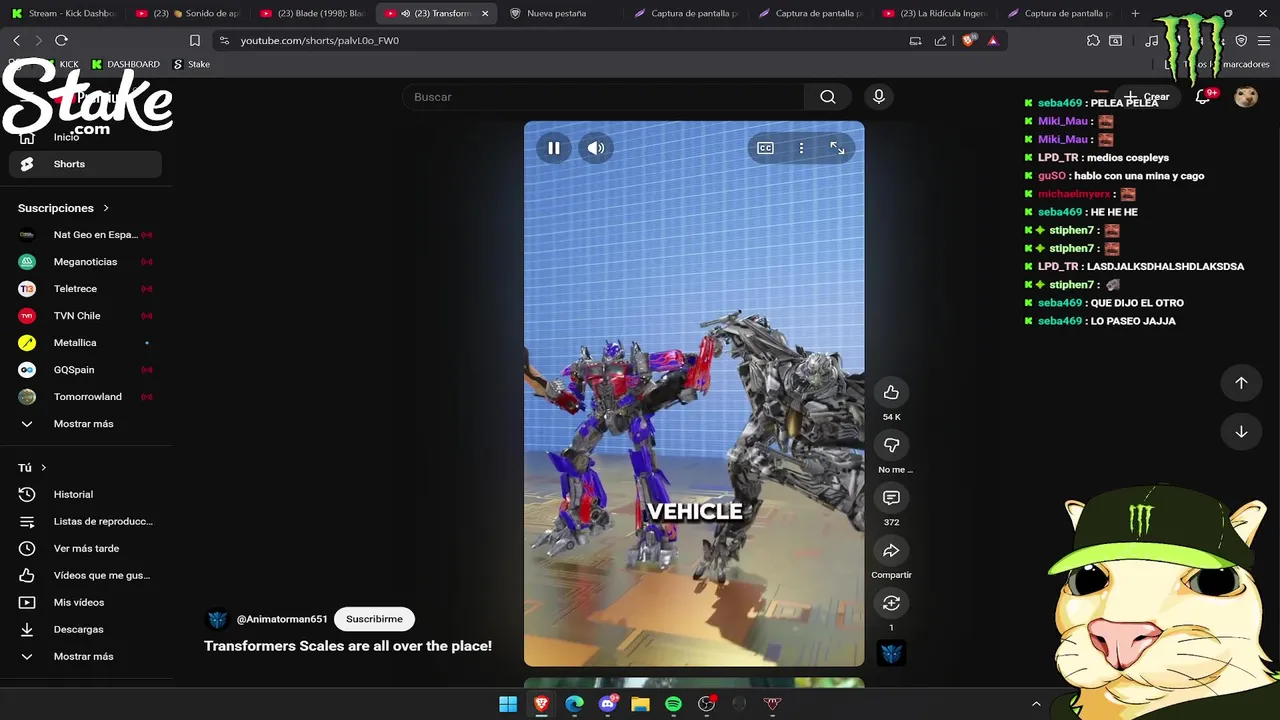The image size is (1280, 720).
Task: Open Spotify from the taskbar
Action: (x=673, y=704)
